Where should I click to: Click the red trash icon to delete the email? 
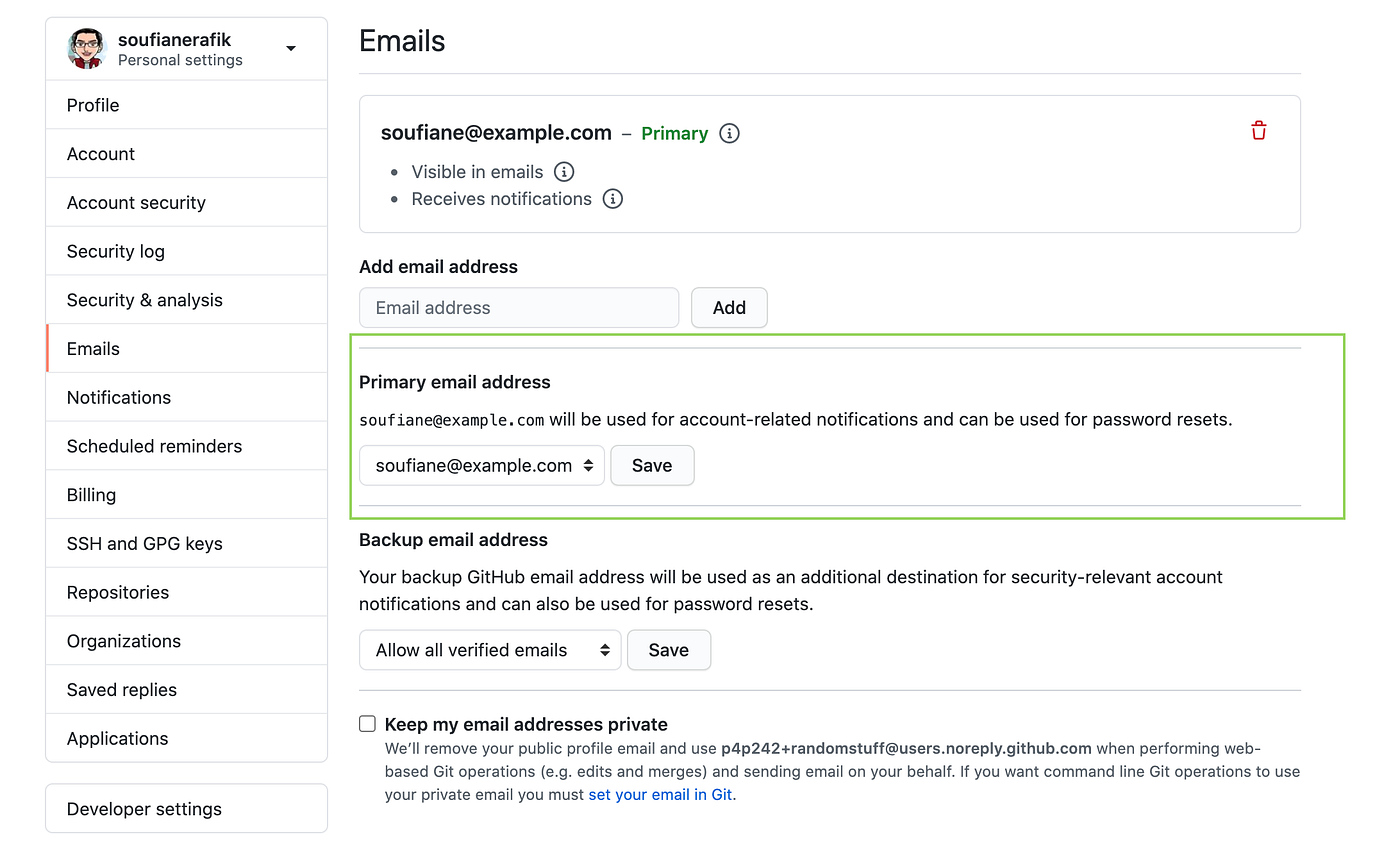[1259, 131]
